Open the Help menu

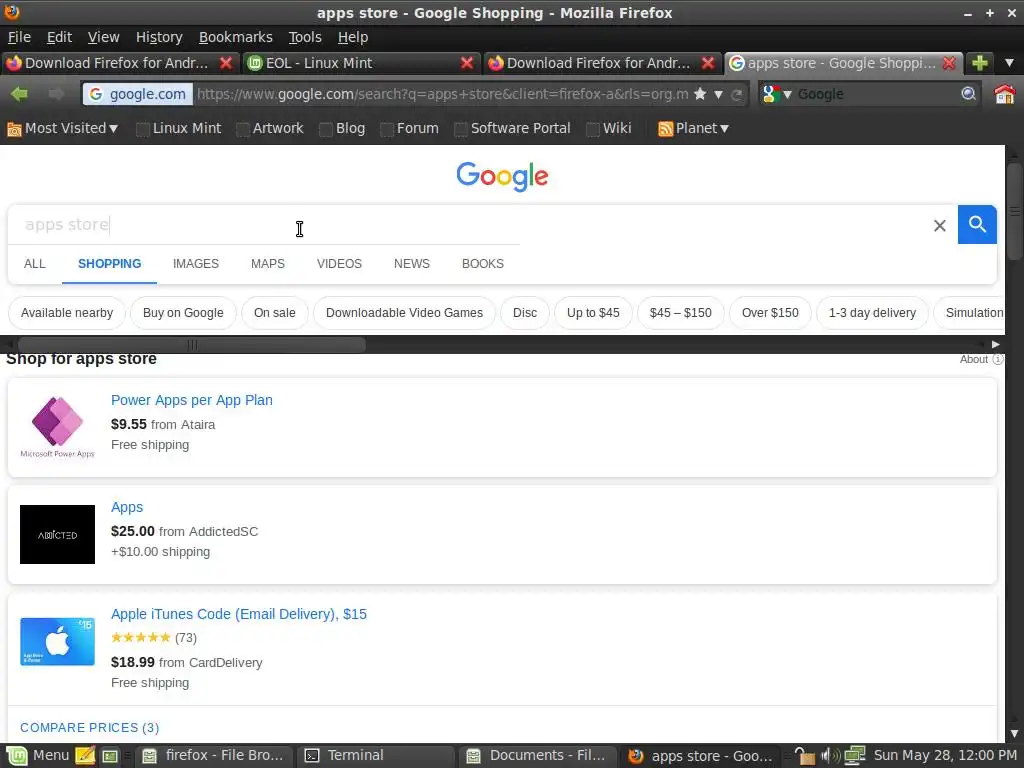[353, 37]
